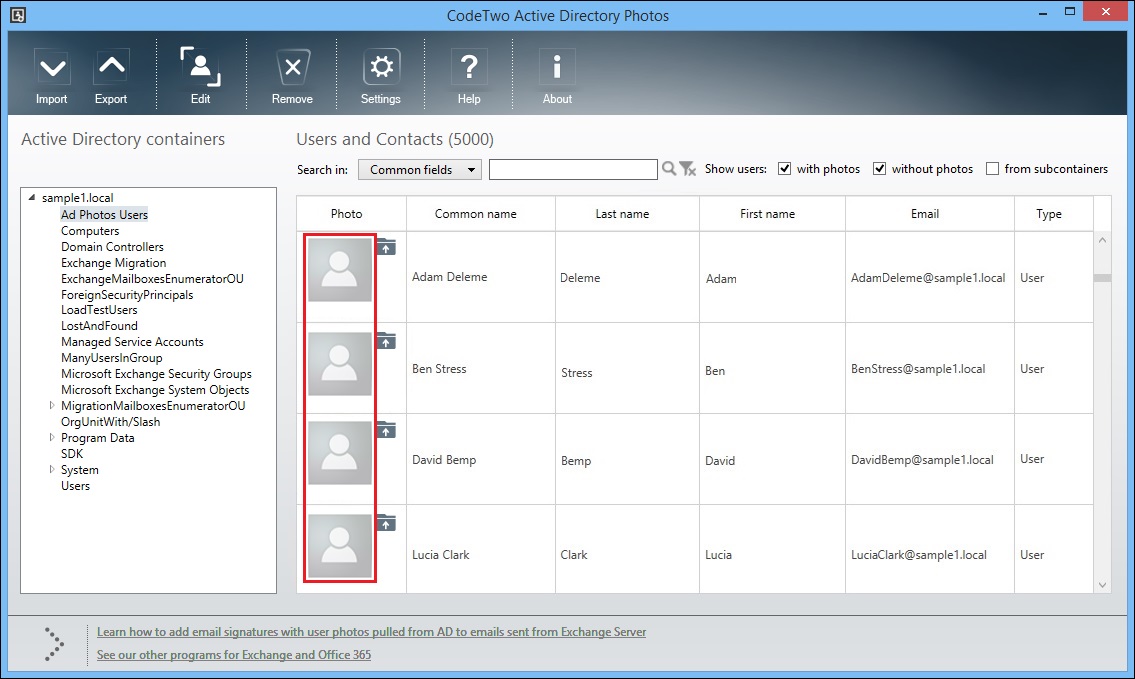The width and height of the screenshot is (1135, 679).
Task: Open 'See our other programs' link
Action: (x=234, y=655)
